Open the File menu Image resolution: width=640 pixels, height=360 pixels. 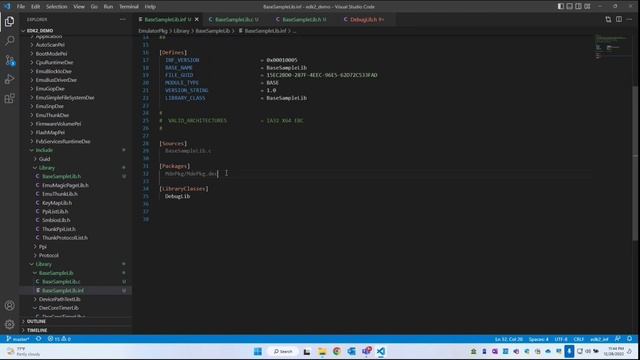[21, 7]
